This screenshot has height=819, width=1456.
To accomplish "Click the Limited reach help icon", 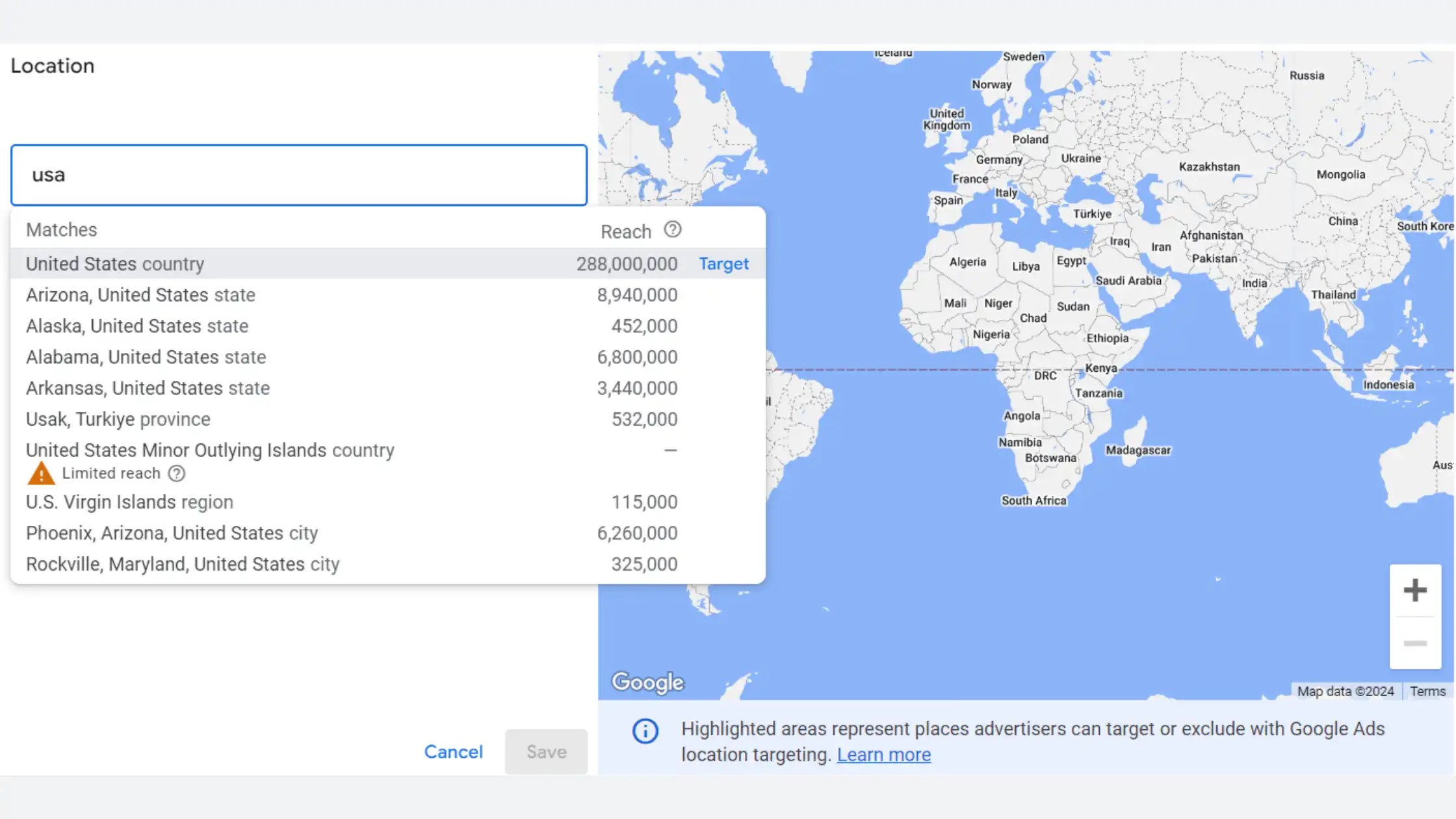I will 177,474.
